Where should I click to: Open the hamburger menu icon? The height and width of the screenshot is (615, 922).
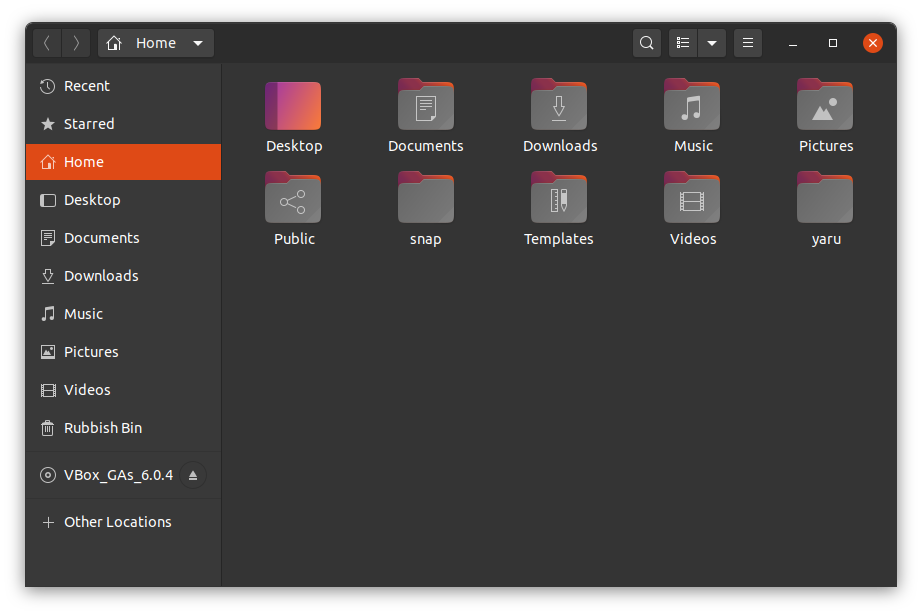(748, 43)
